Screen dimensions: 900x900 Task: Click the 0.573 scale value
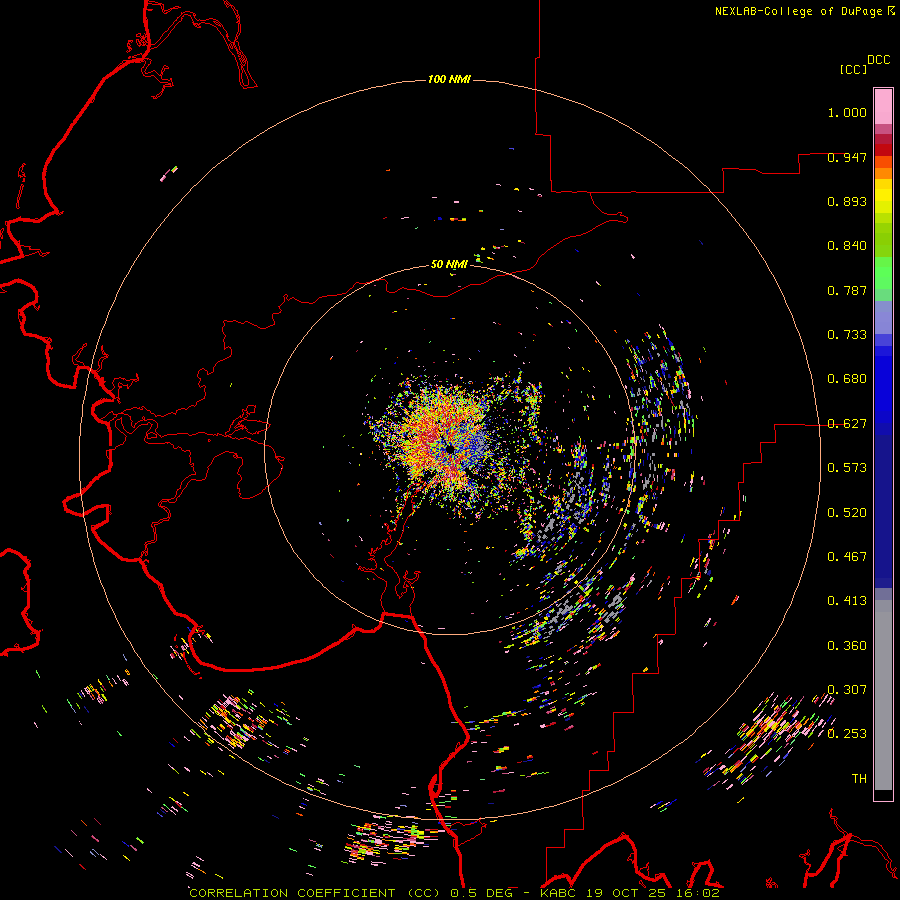pos(847,468)
